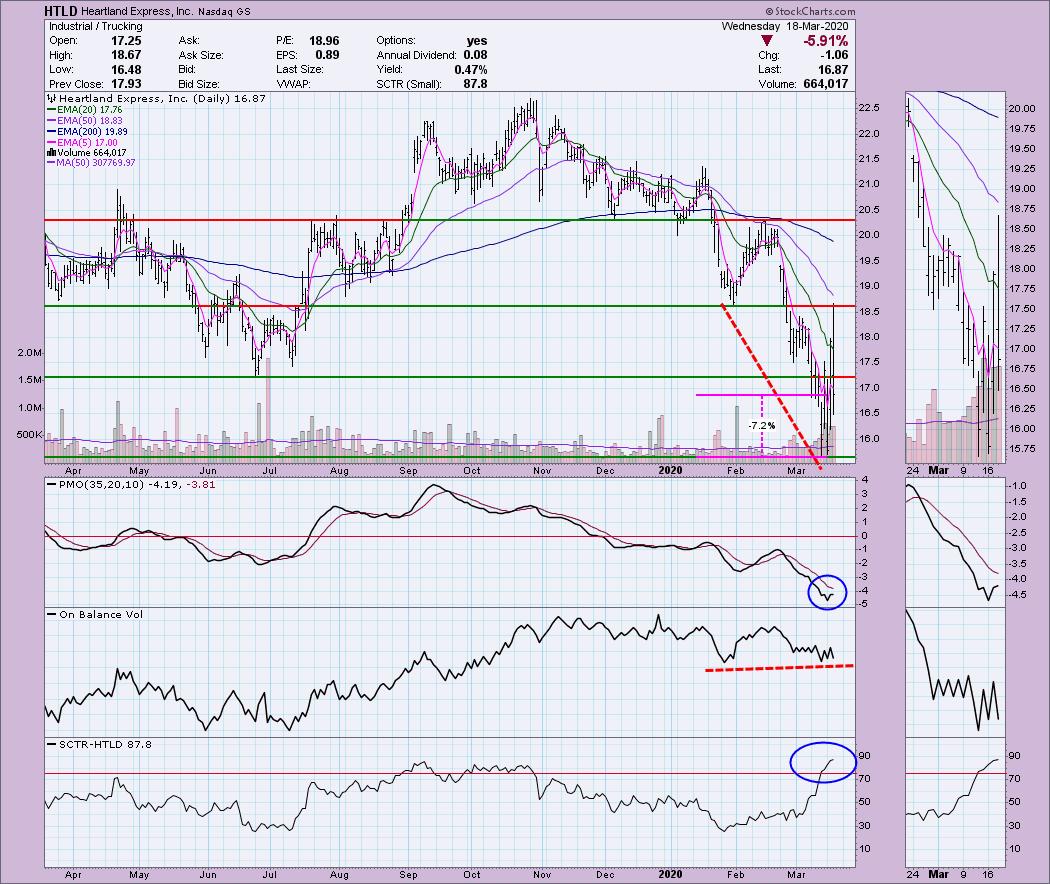Click the Last Size label
This screenshot has width=1050, height=884.
point(299,70)
